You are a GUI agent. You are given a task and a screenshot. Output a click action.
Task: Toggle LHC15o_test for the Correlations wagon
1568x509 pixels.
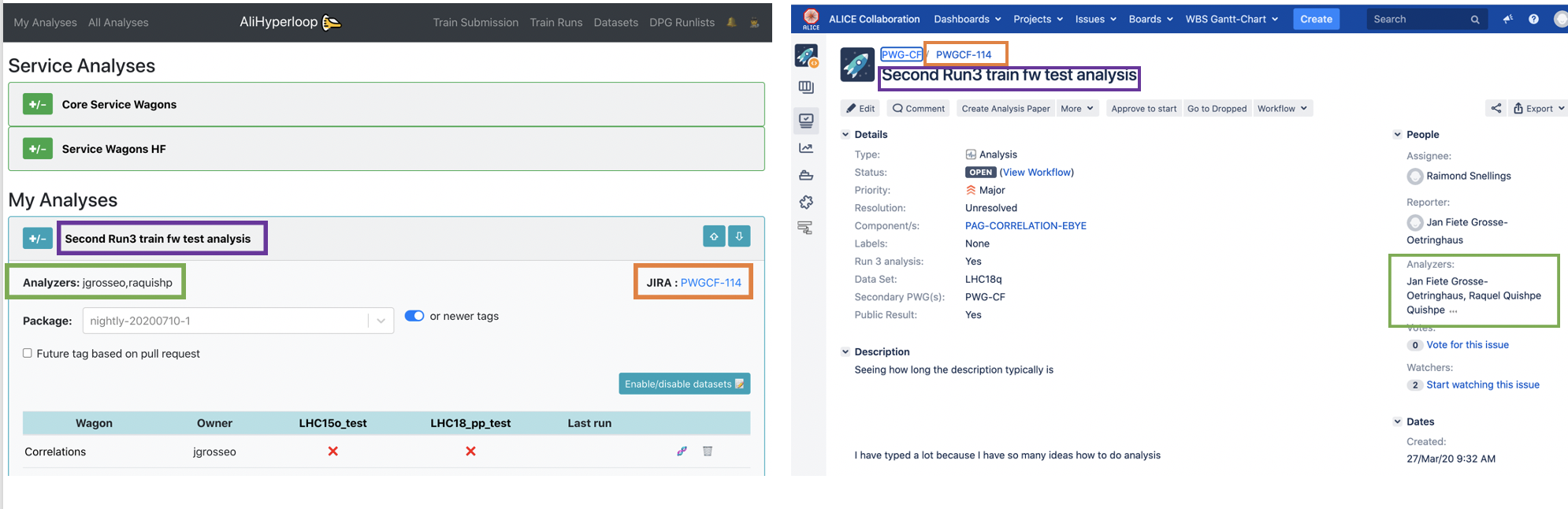[x=333, y=451]
